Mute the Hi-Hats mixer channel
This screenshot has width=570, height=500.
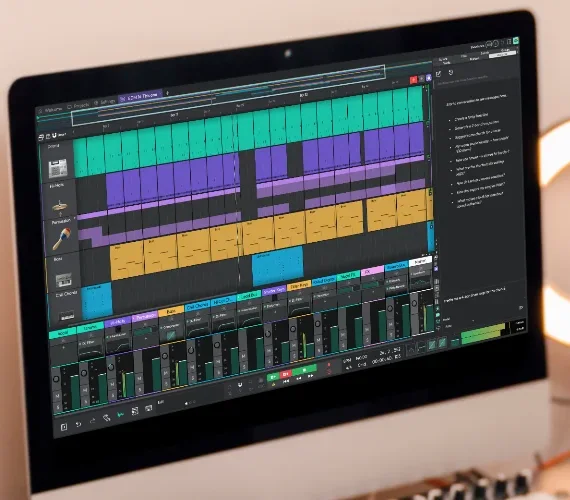click(x=112, y=384)
